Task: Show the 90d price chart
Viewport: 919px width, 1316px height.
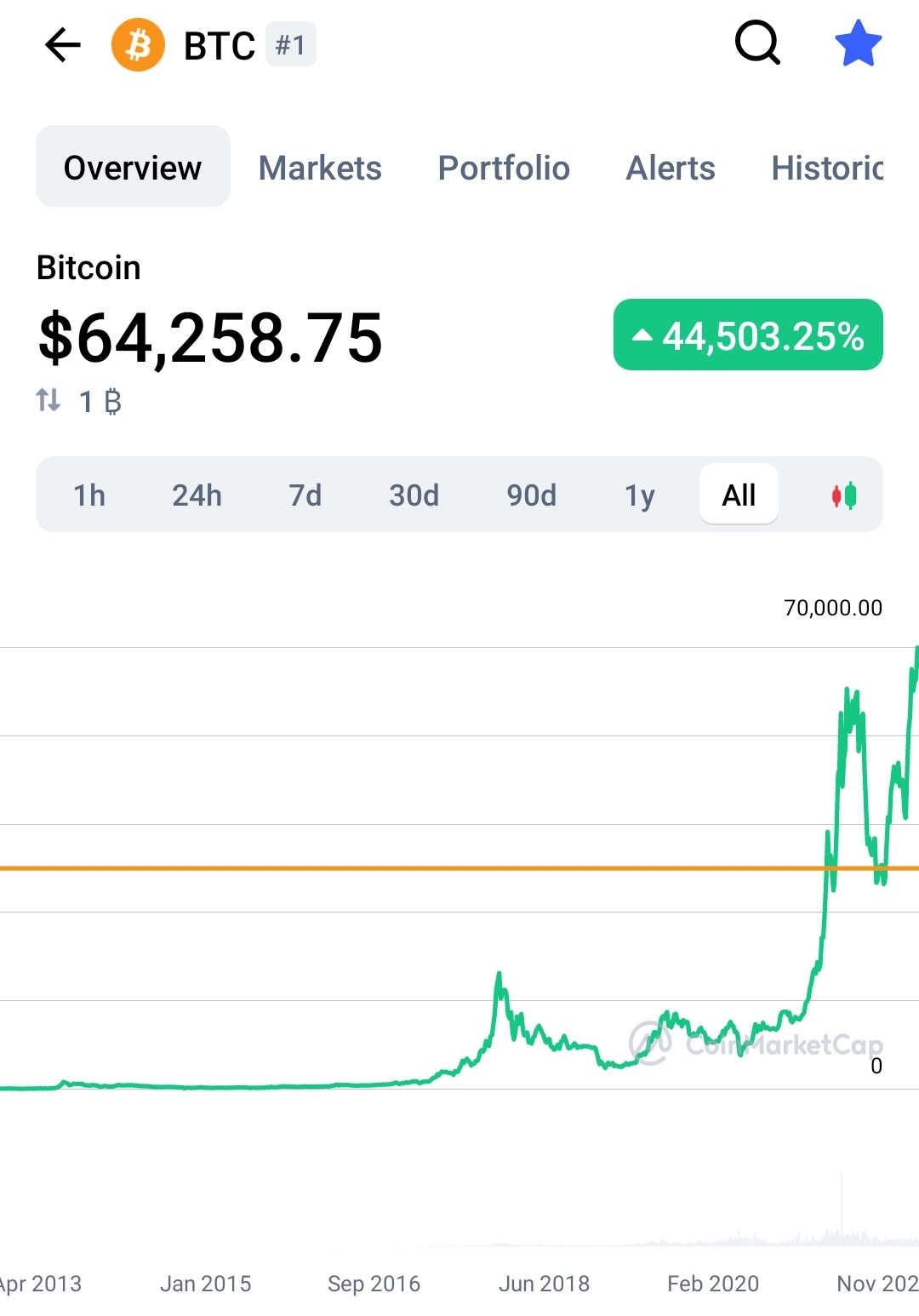Action: coord(532,495)
